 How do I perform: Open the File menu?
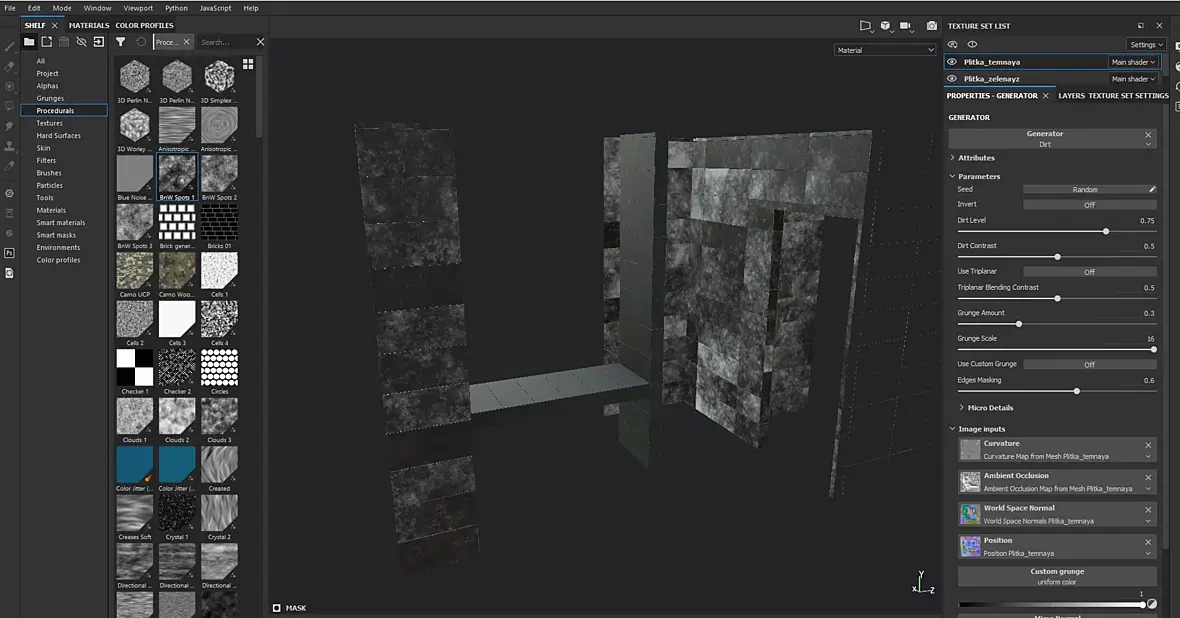click(x=10, y=8)
